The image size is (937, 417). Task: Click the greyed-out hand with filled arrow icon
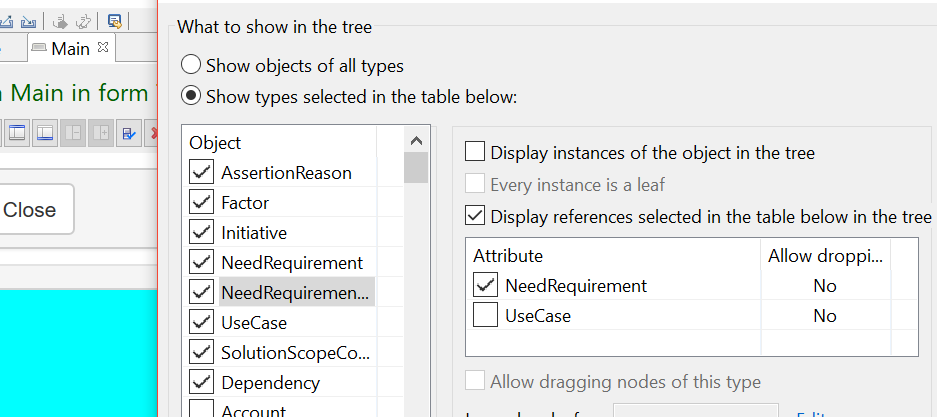[60, 22]
